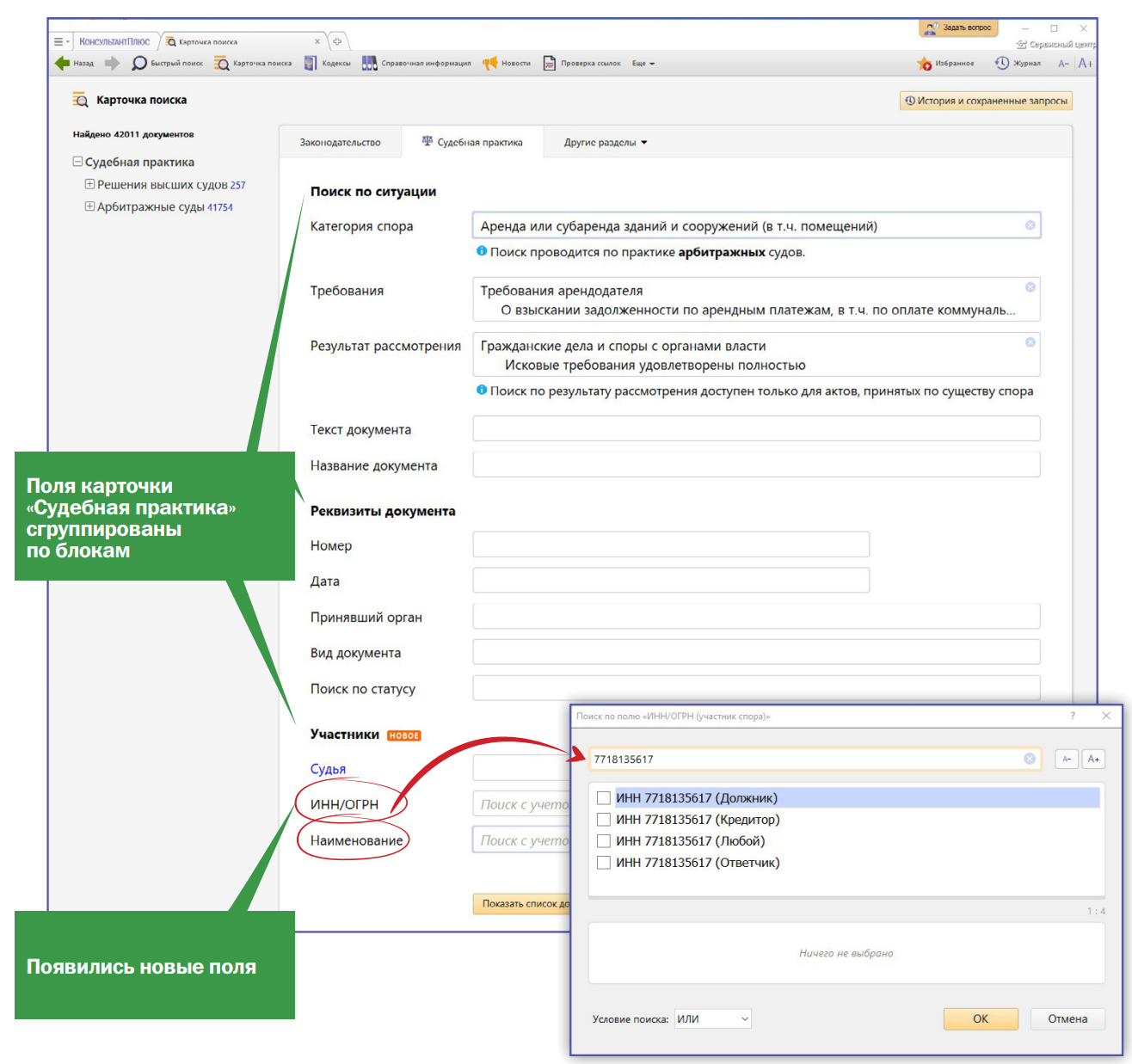1132x1064 pixels.
Task: Check ИНН 7718135617 (Ответчик)
Action: click(604, 863)
